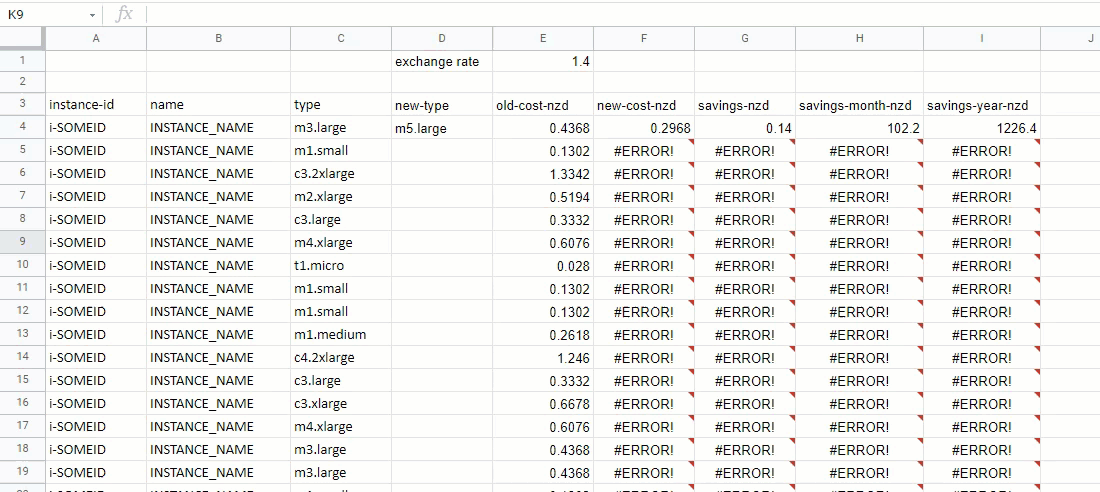The image size is (1100, 492).
Task: Click the 'savings-year-nzd' header cell
Action: click(x=981, y=105)
